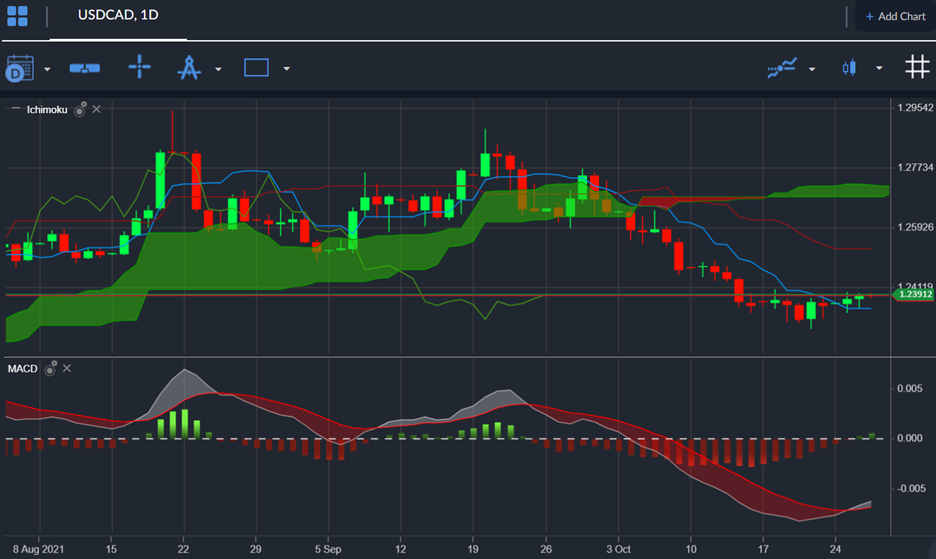The height and width of the screenshot is (559, 936).
Task: Toggle the chart grid lines icon
Action: point(917,66)
